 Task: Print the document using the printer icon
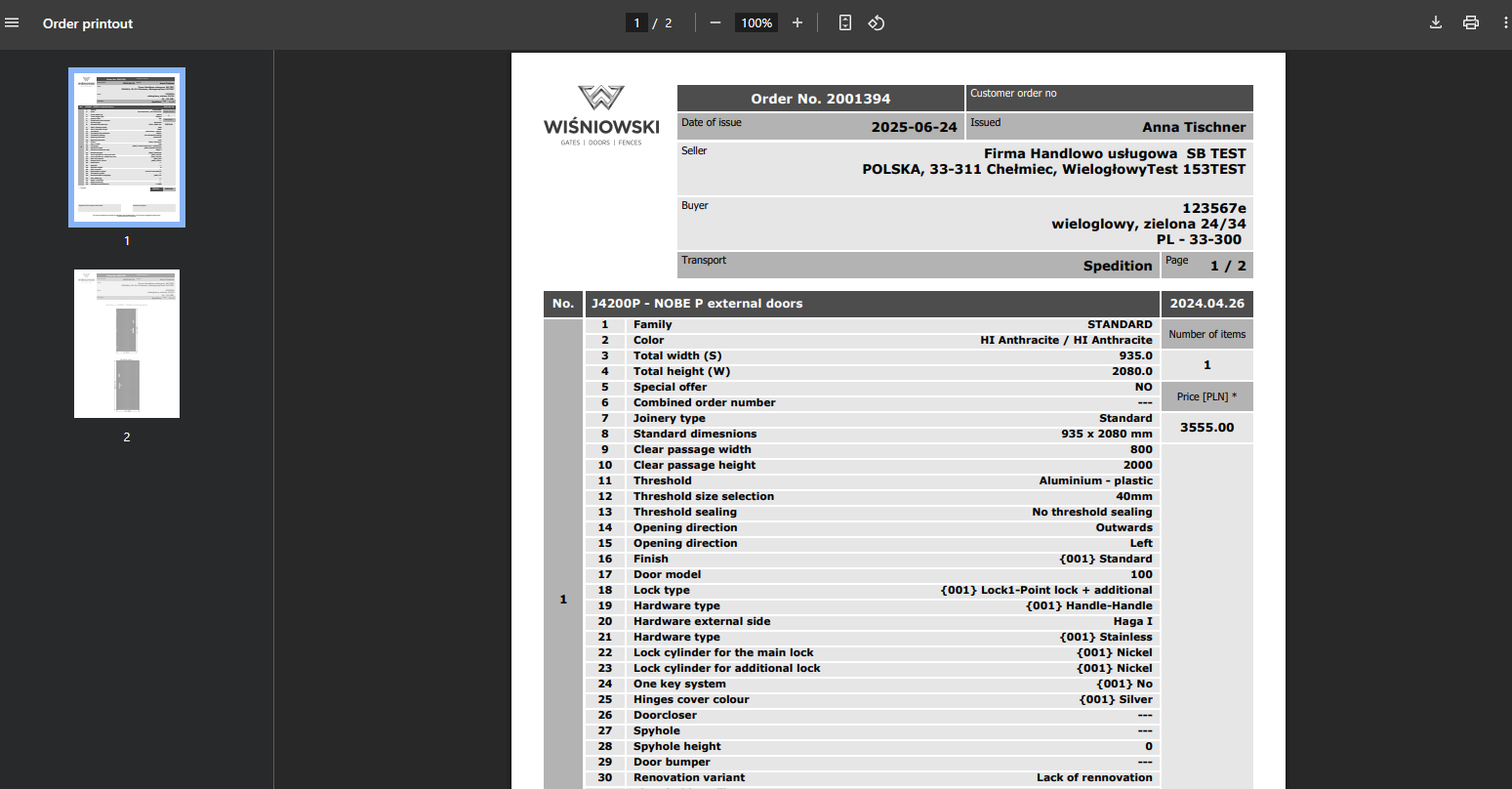(1471, 23)
